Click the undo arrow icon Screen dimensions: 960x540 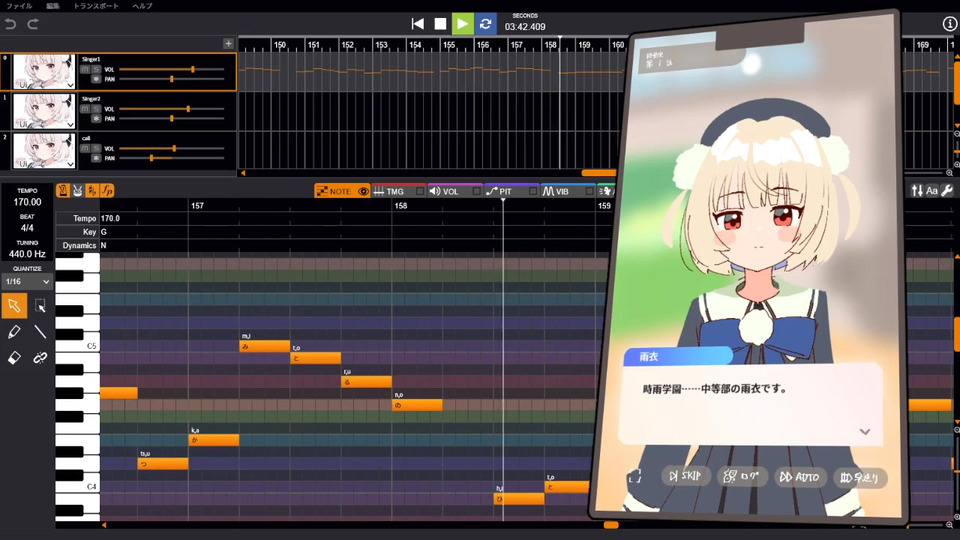tap(10, 24)
